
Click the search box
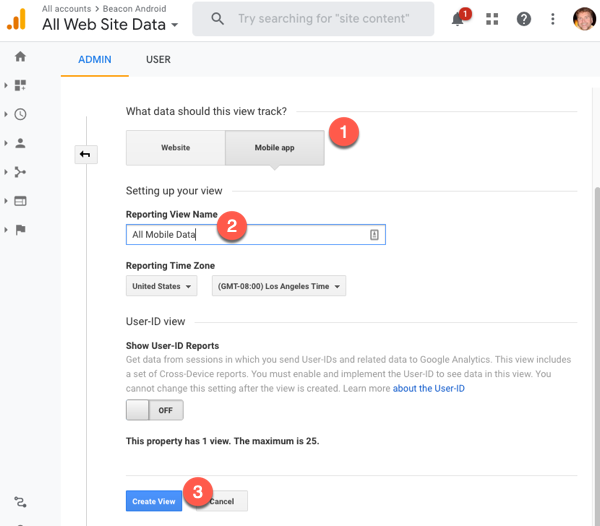(313, 19)
